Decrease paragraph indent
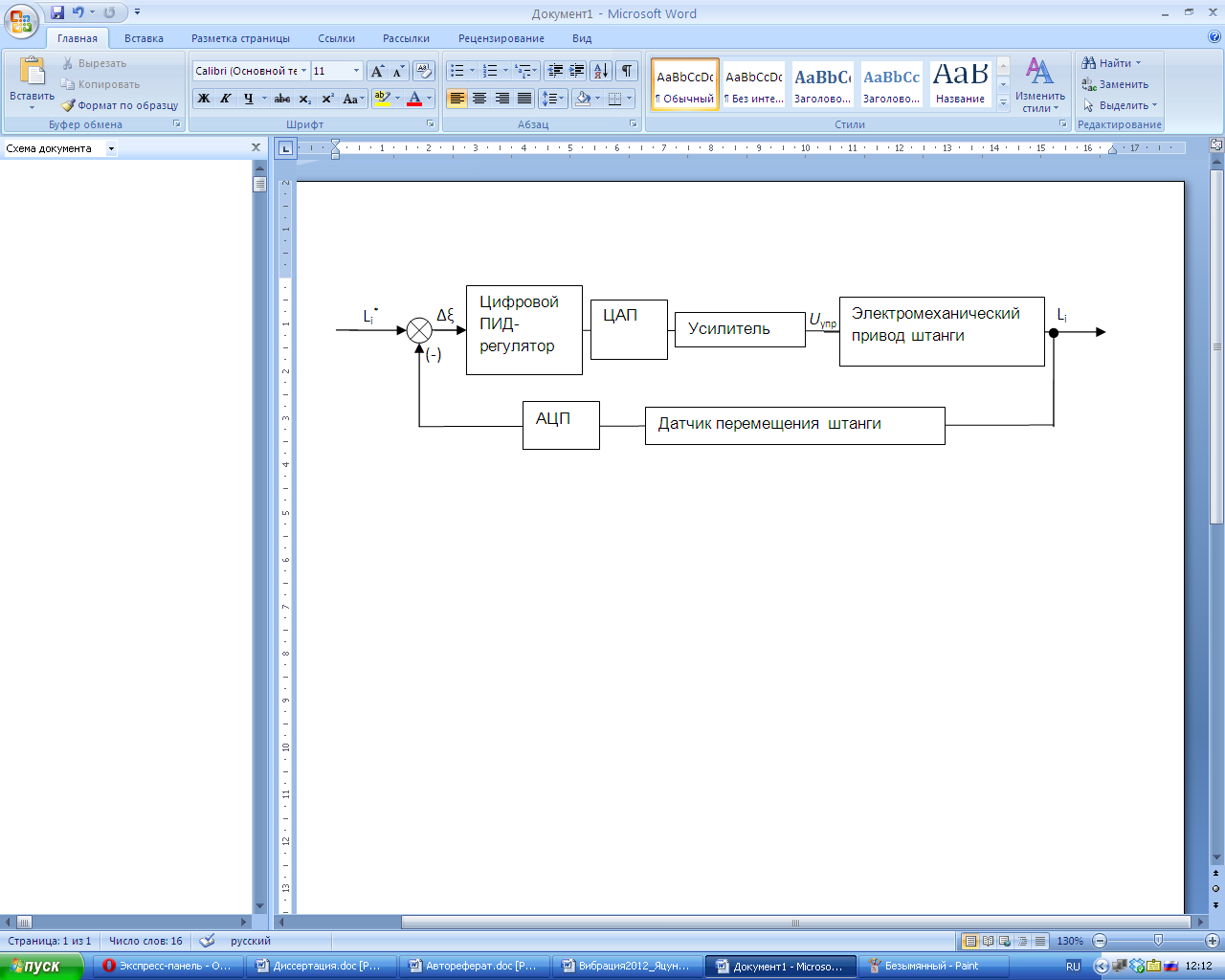This screenshot has width=1225, height=980. (x=555, y=71)
